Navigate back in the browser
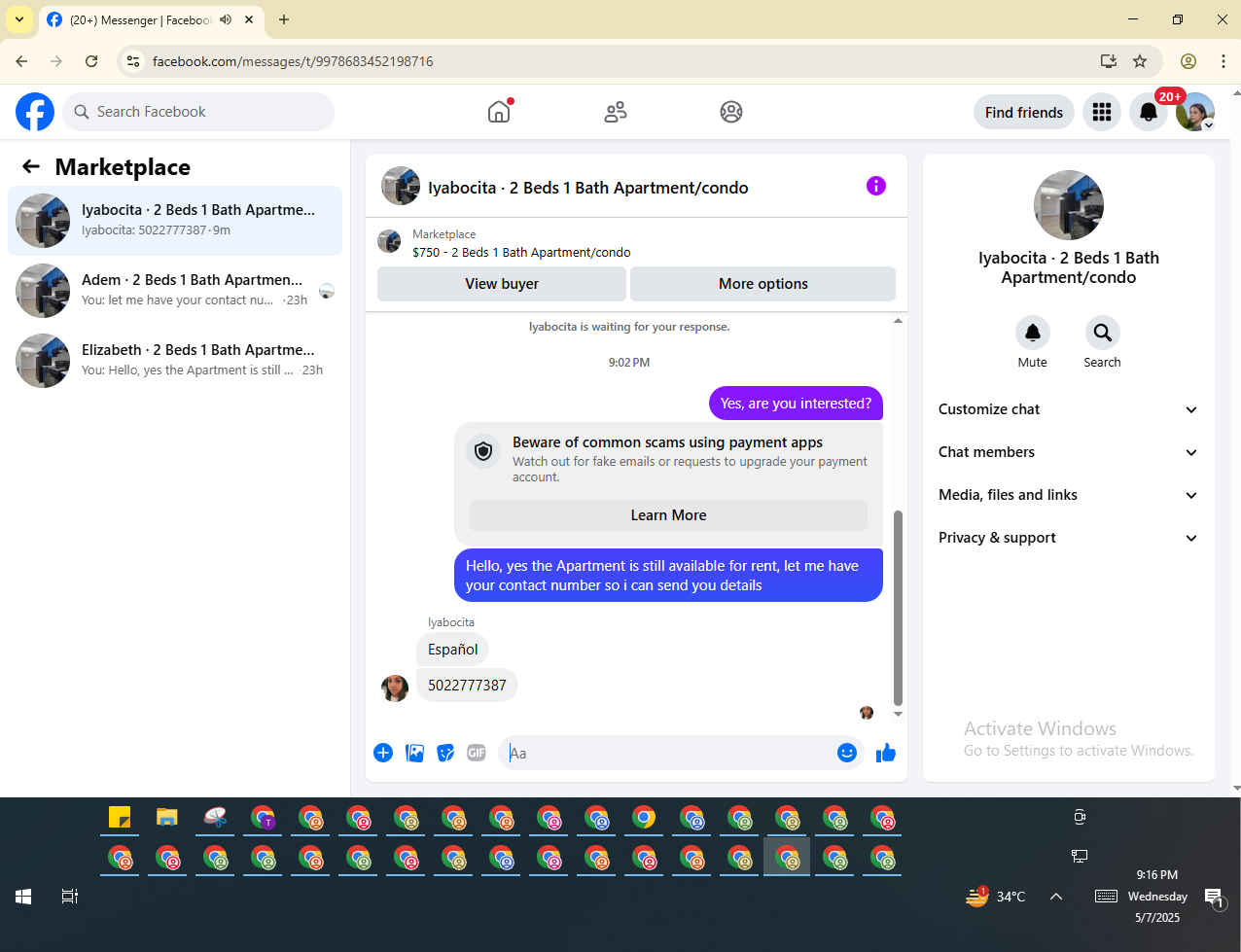 (x=21, y=61)
